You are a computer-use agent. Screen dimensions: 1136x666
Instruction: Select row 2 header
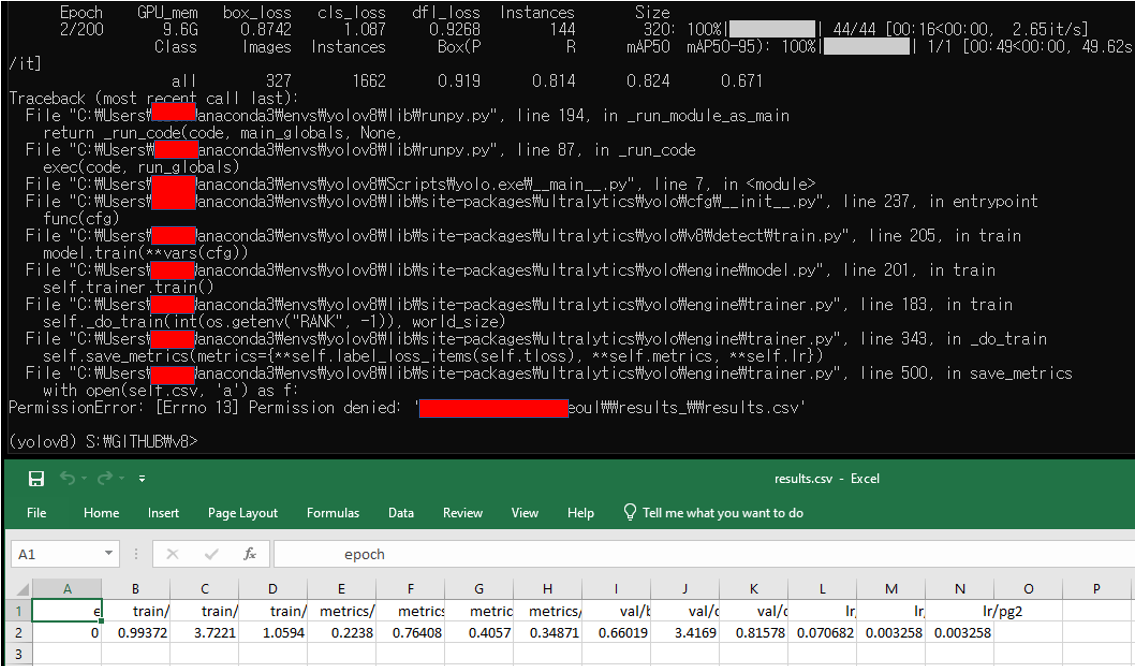[19, 632]
